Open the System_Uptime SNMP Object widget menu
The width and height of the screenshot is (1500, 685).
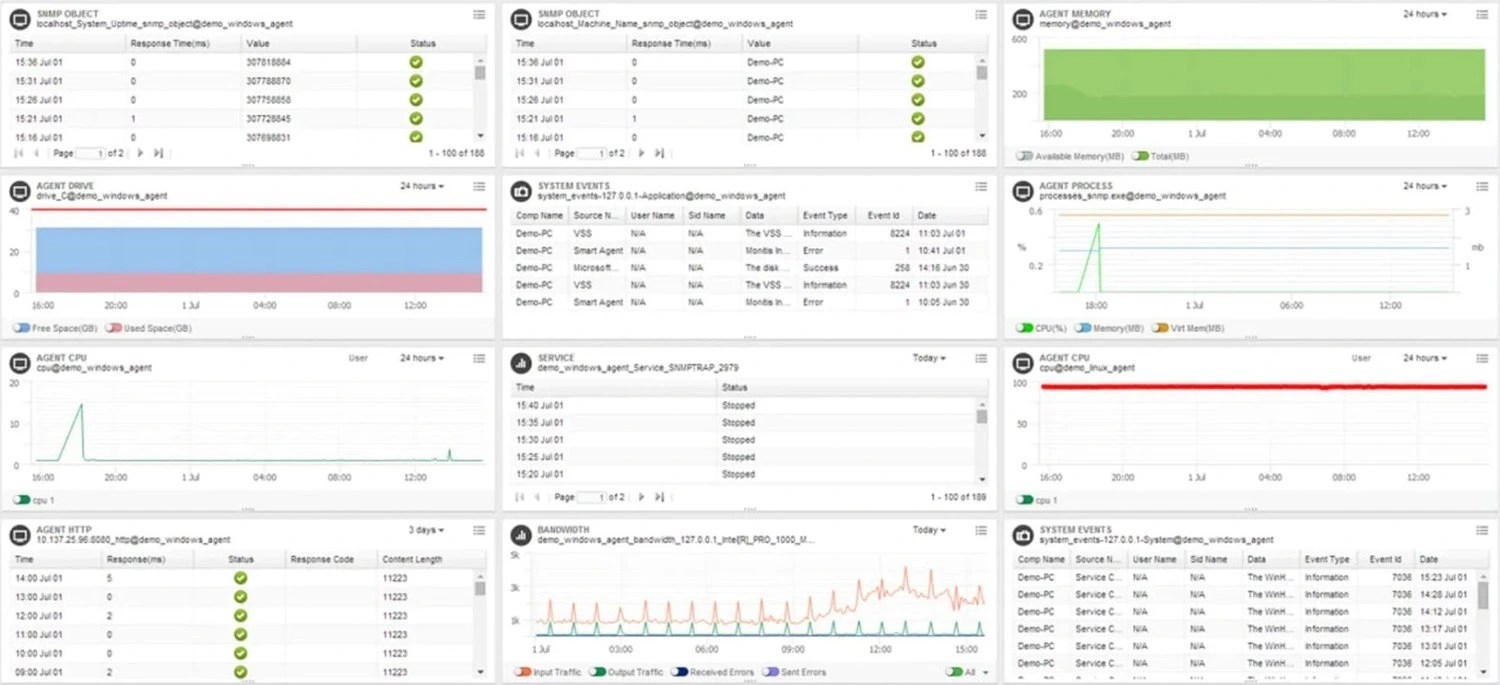pos(479,14)
